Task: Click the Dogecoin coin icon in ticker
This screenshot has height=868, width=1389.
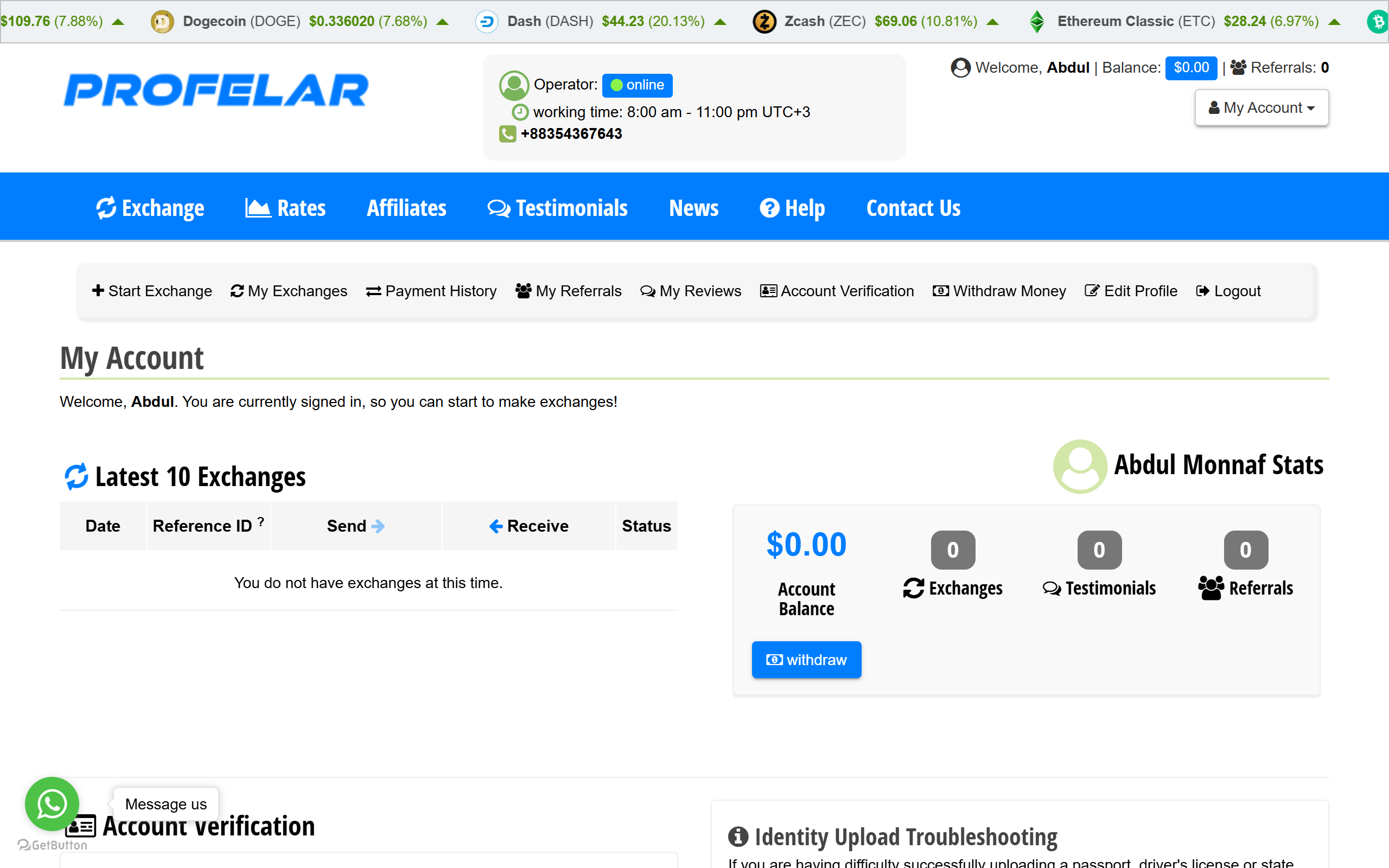Action: pos(162,22)
